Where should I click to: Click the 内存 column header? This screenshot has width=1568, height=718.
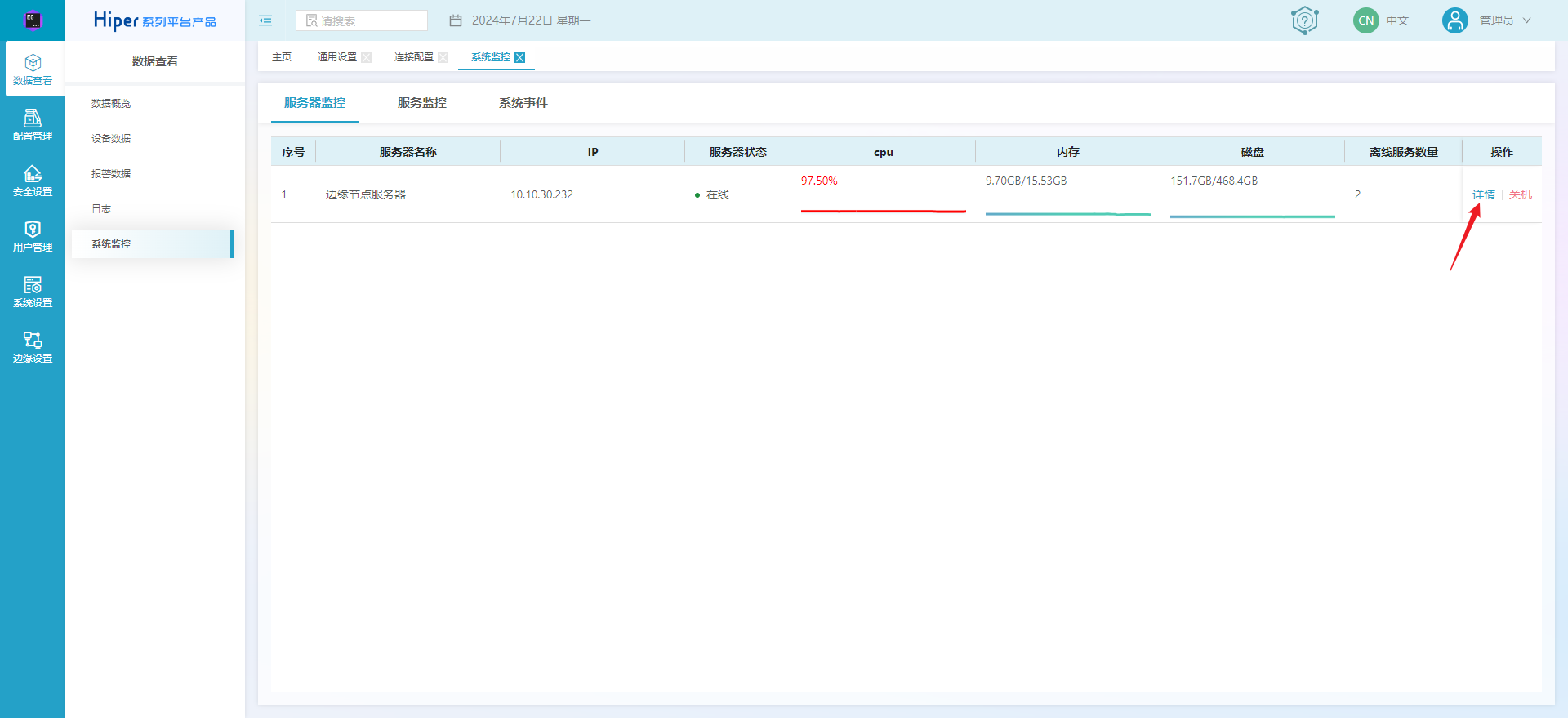[x=1068, y=152]
